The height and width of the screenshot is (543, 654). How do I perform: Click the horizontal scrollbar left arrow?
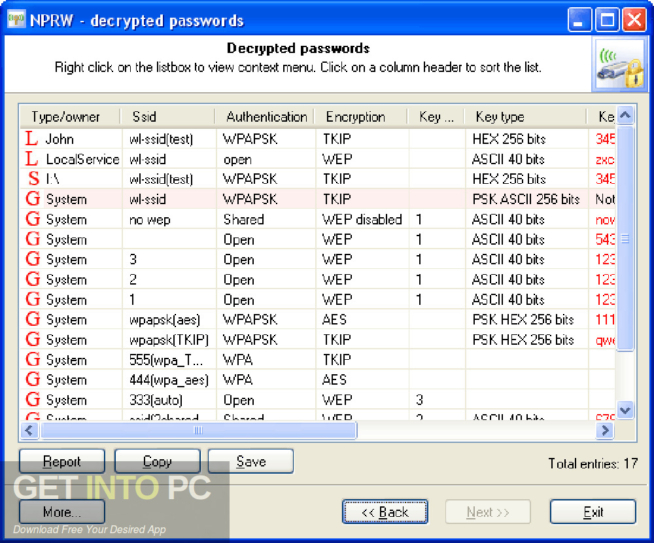point(29,430)
